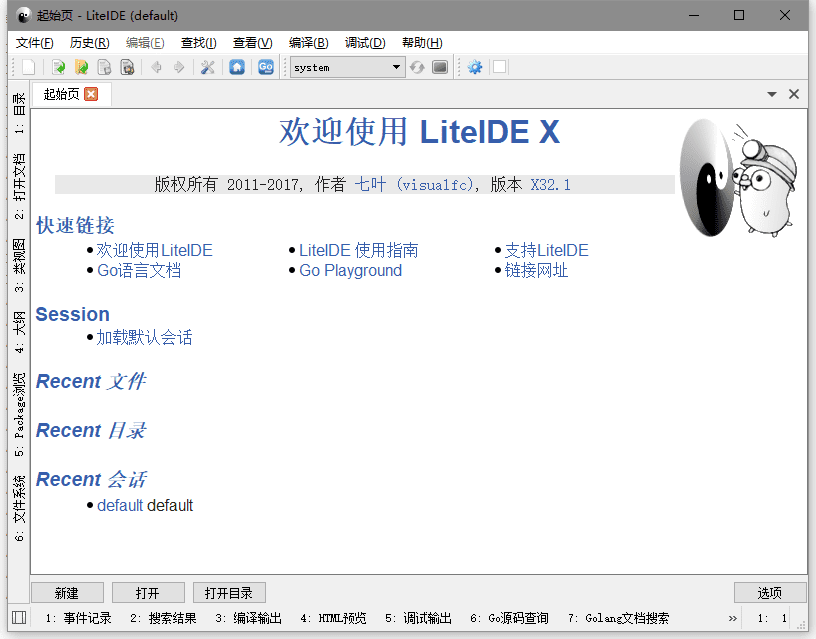Go back with the left arrow icon

point(156,67)
